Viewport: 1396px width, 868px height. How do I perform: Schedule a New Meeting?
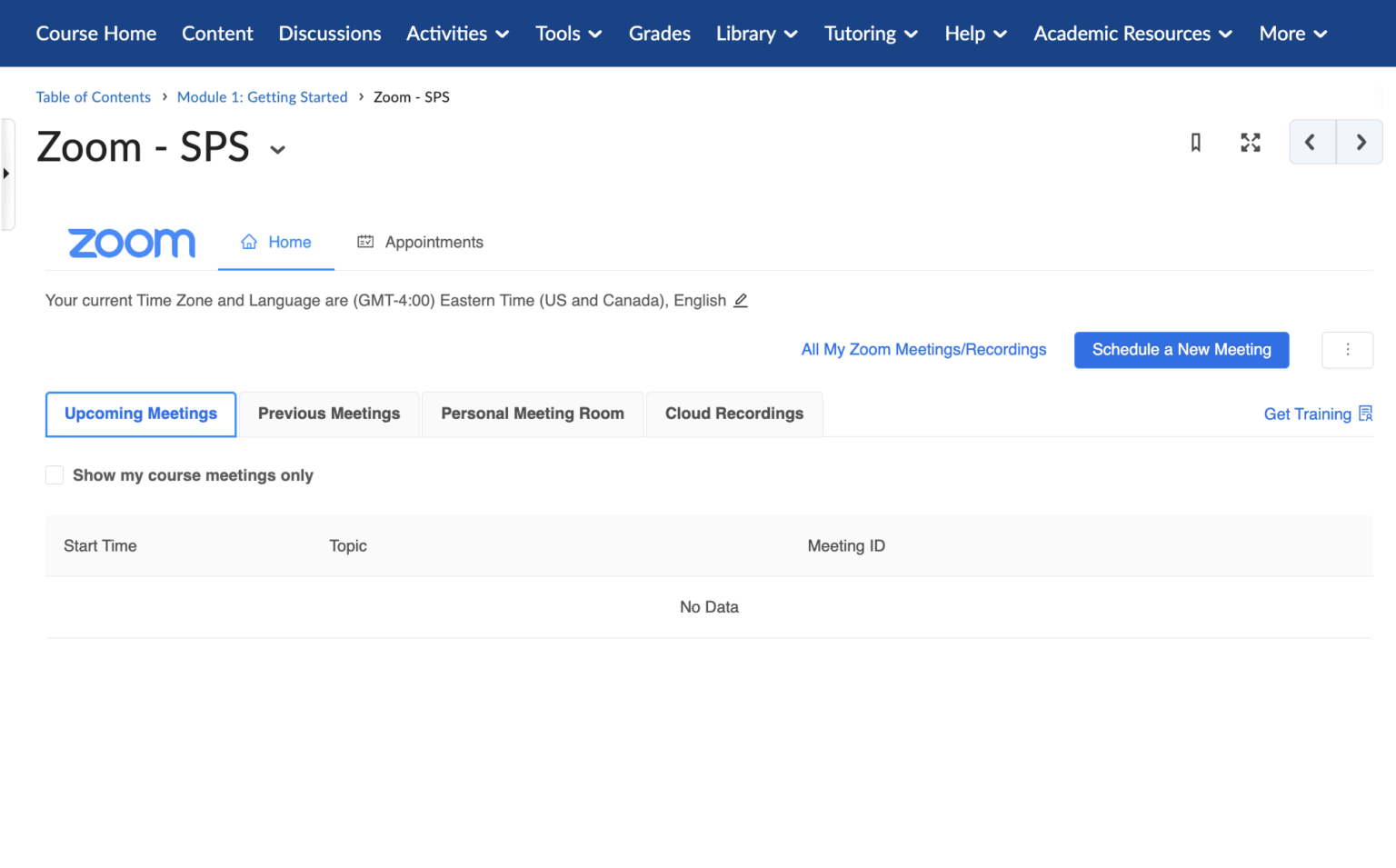click(1181, 350)
